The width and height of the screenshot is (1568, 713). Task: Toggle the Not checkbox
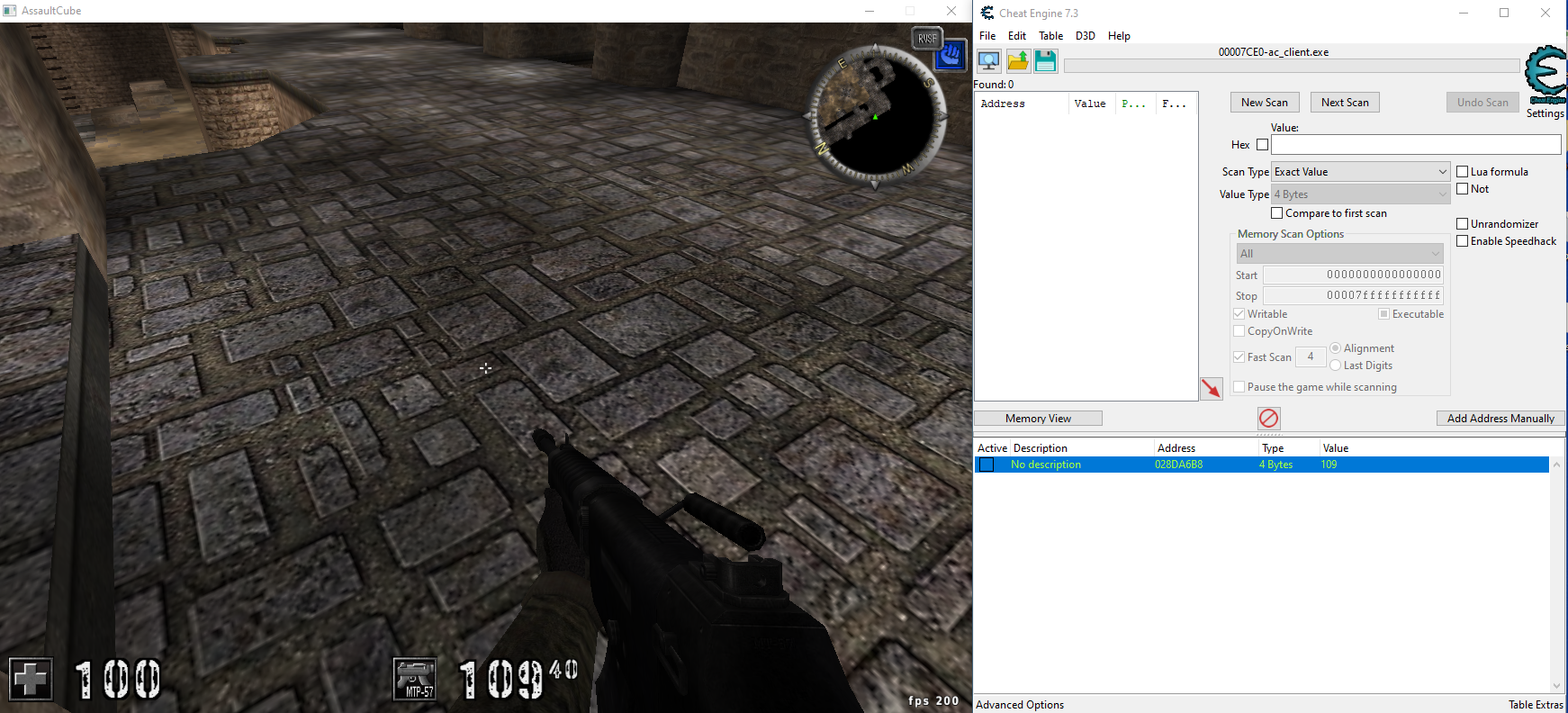point(1463,189)
